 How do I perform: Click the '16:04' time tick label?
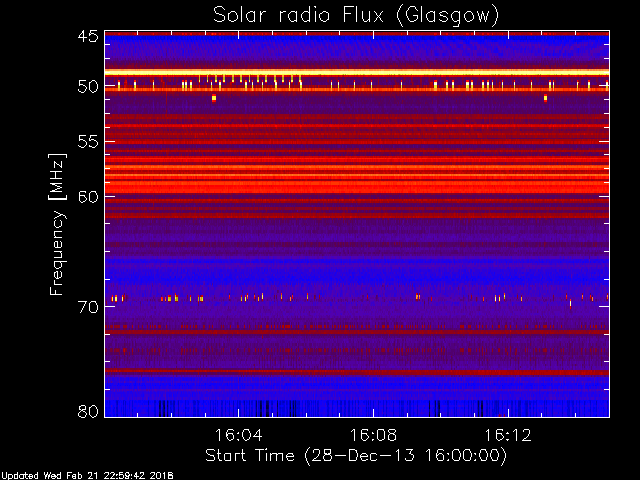(x=238, y=435)
